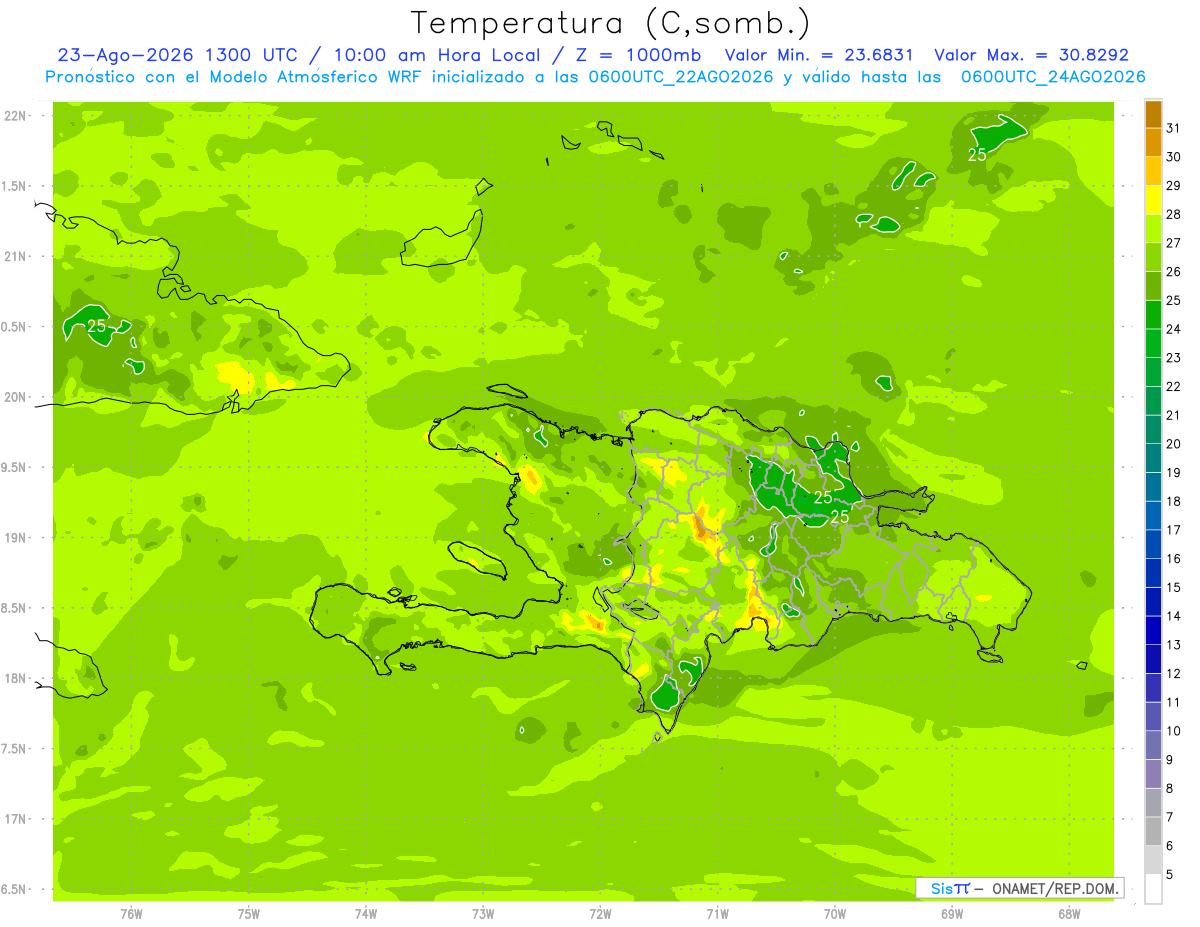Click legend value '30'
Image resolution: width=1200 pixels, height=927 pixels.
[x=1174, y=157]
